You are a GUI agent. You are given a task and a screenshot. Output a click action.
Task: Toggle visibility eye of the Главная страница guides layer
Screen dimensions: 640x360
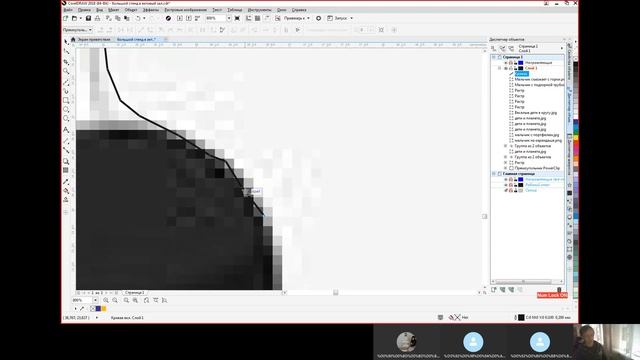click(506, 179)
